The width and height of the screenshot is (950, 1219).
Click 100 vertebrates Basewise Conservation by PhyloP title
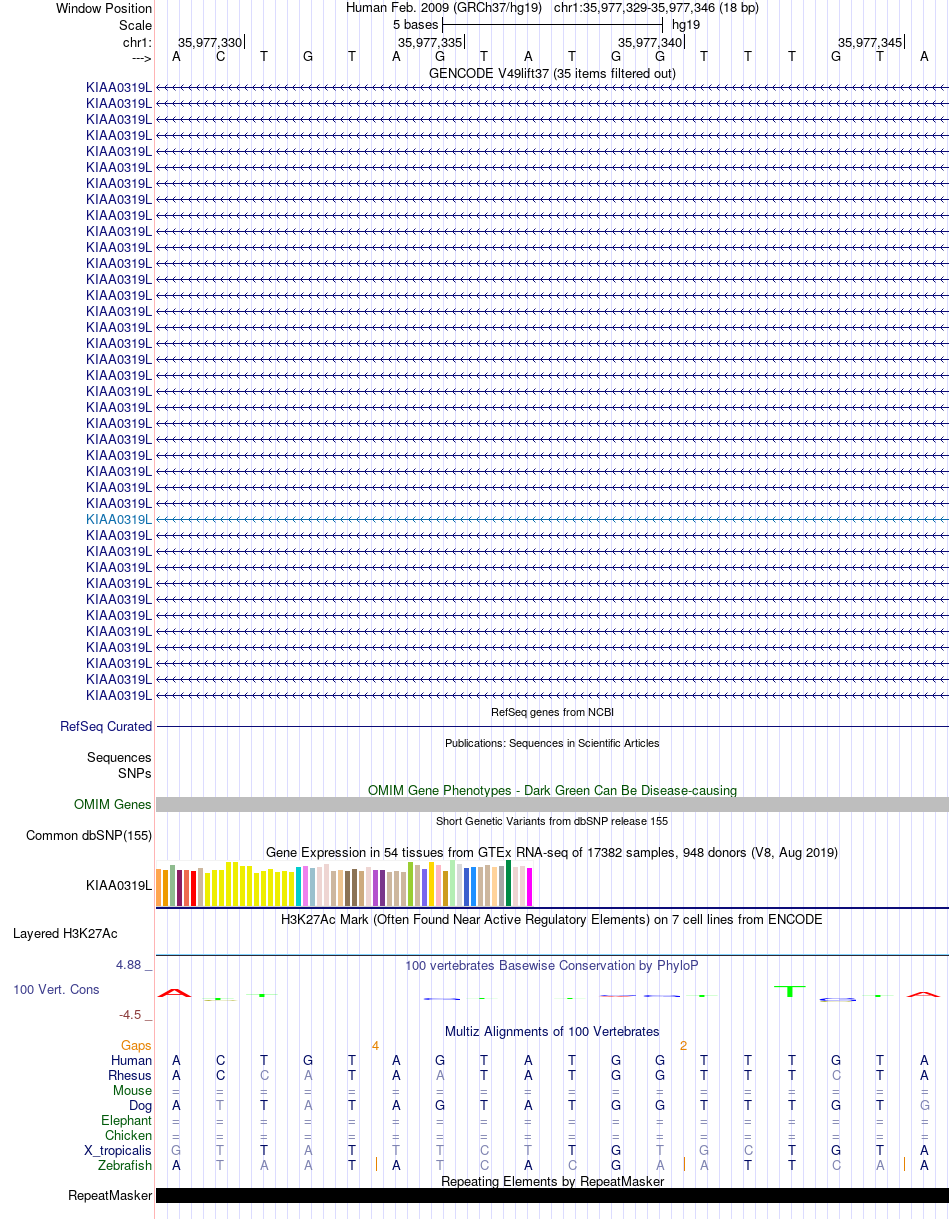(552, 966)
